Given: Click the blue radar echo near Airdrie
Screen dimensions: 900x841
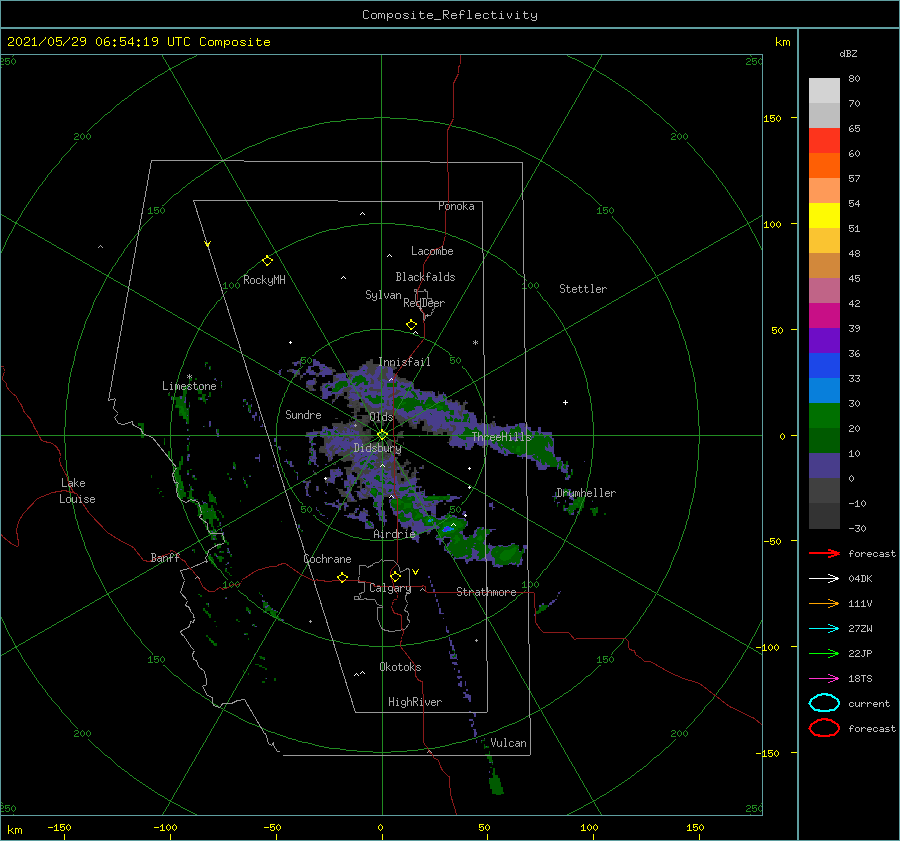Looking at the screenshot, I should point(446,529).
